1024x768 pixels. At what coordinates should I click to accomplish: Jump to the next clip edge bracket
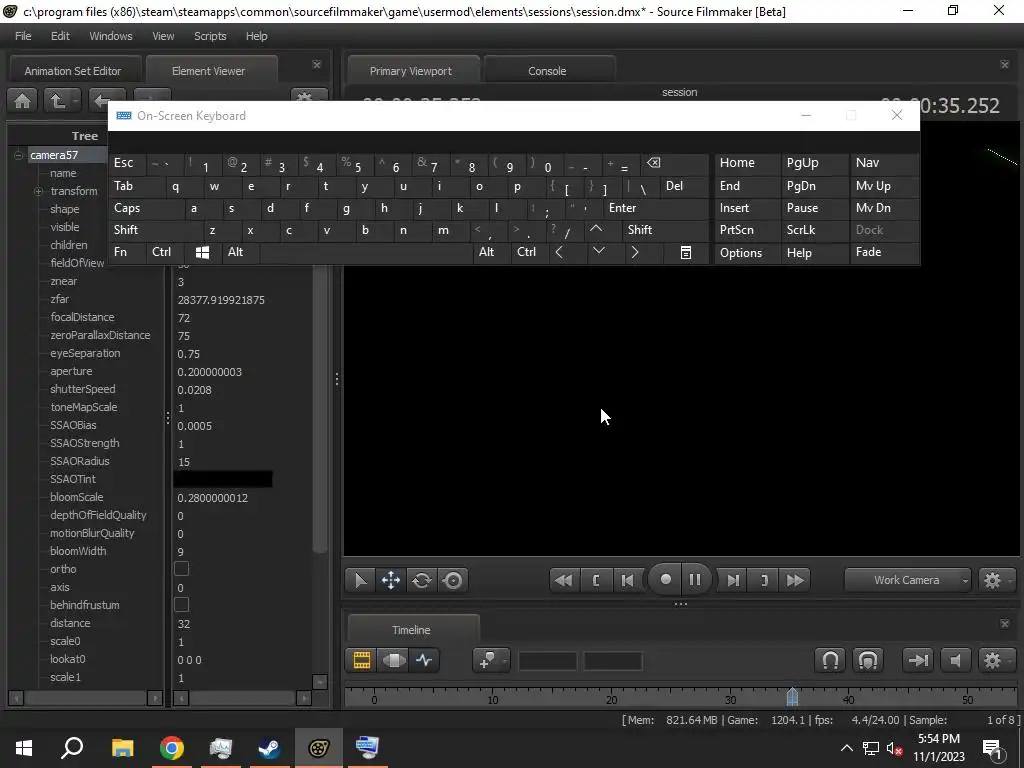click(x=764, y=580)
